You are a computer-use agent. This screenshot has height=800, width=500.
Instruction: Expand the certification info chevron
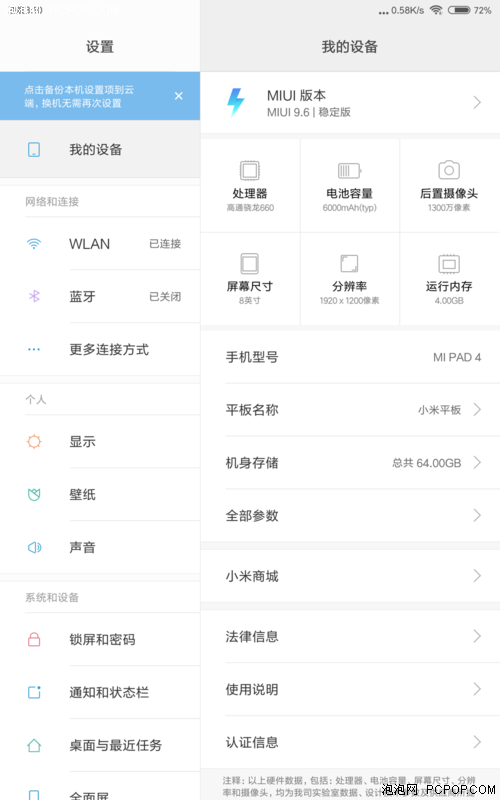pos(477,742)
